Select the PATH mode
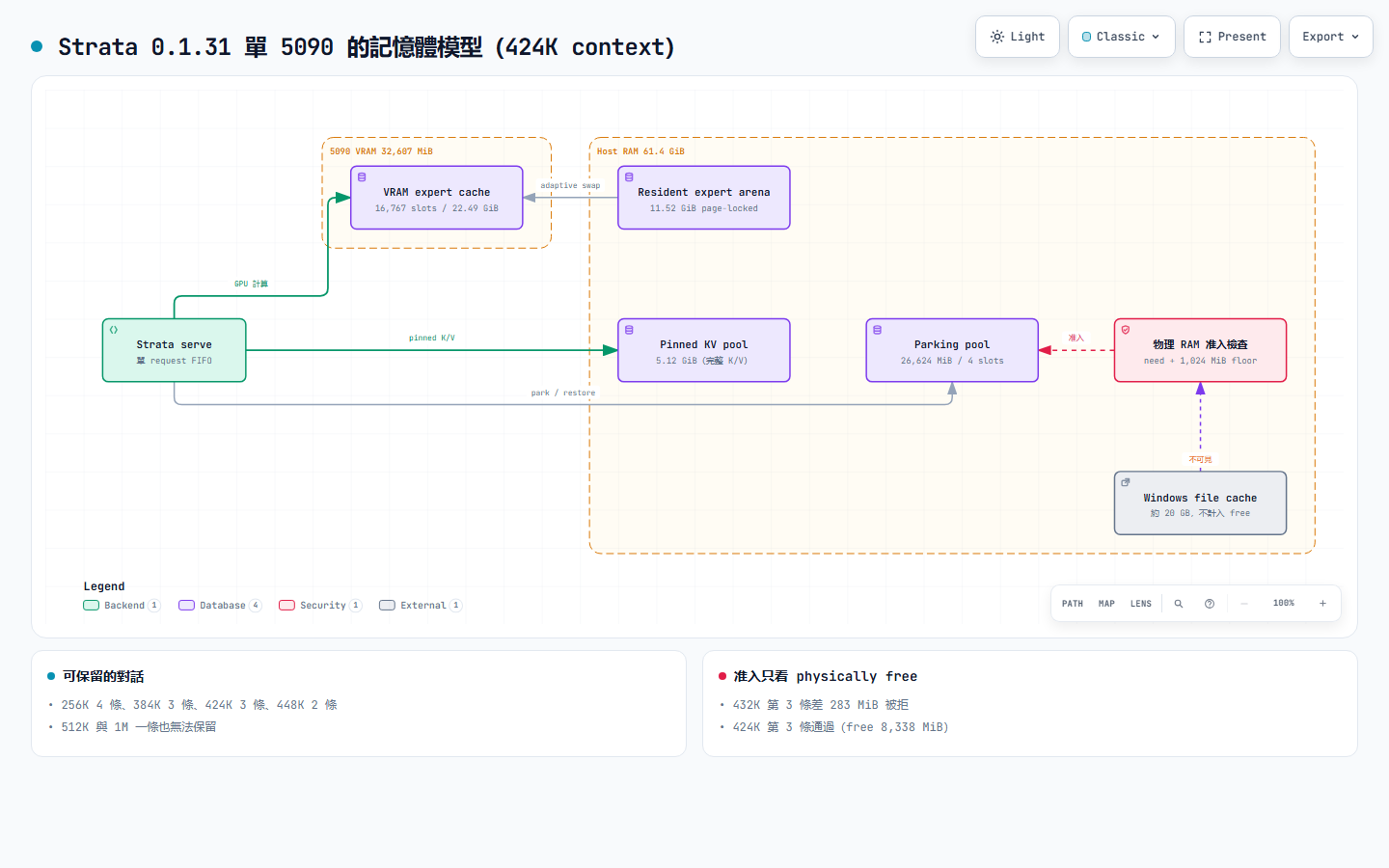1389x868 pixels. tap(1073, 604)
